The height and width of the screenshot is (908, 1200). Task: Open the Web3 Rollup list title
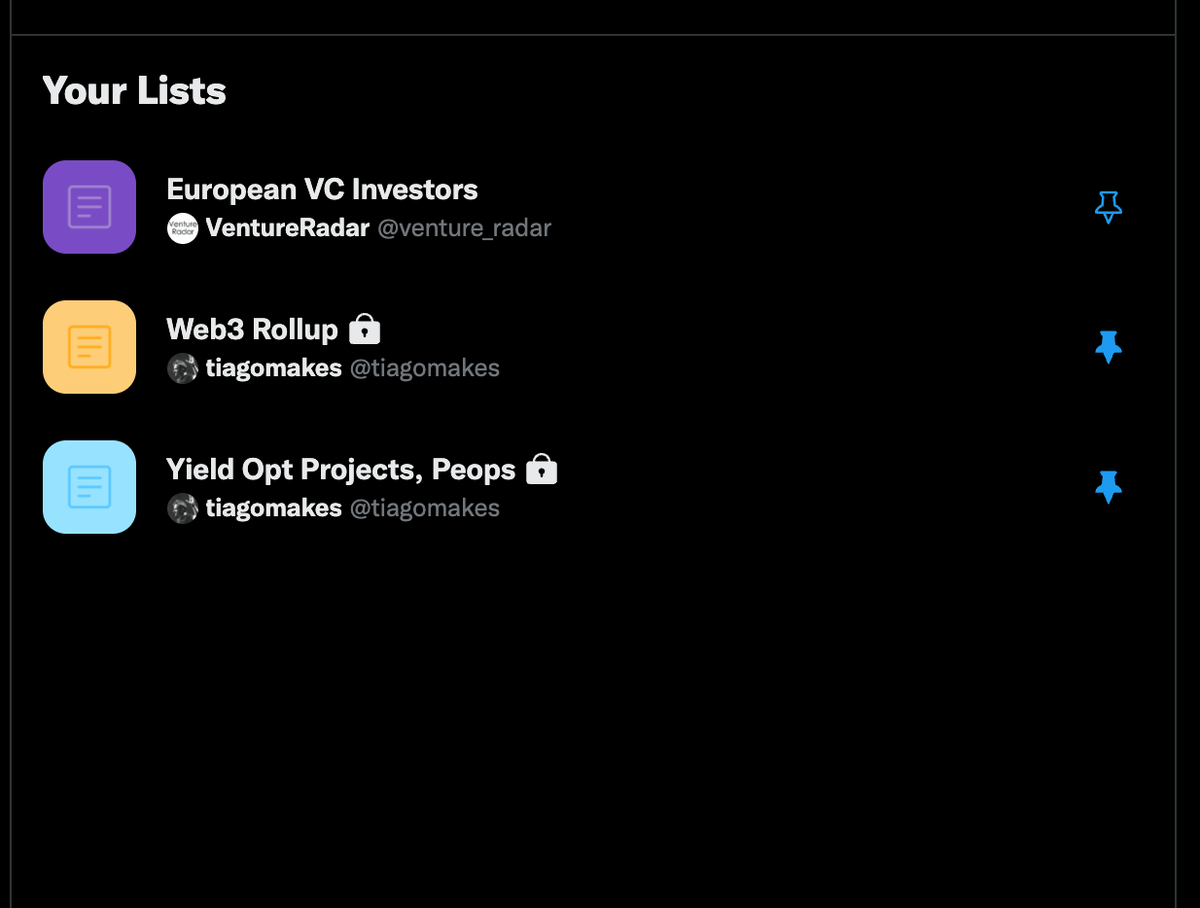[x=252, y=329]
